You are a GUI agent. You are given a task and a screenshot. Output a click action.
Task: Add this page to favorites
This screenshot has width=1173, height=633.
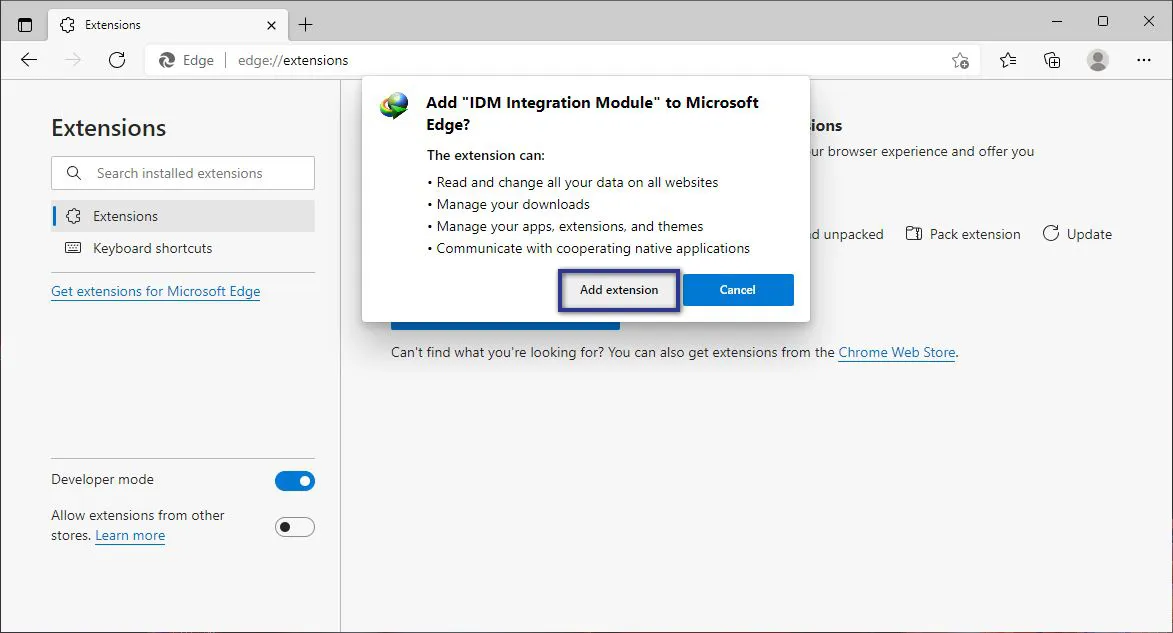(x=959, y=61)
